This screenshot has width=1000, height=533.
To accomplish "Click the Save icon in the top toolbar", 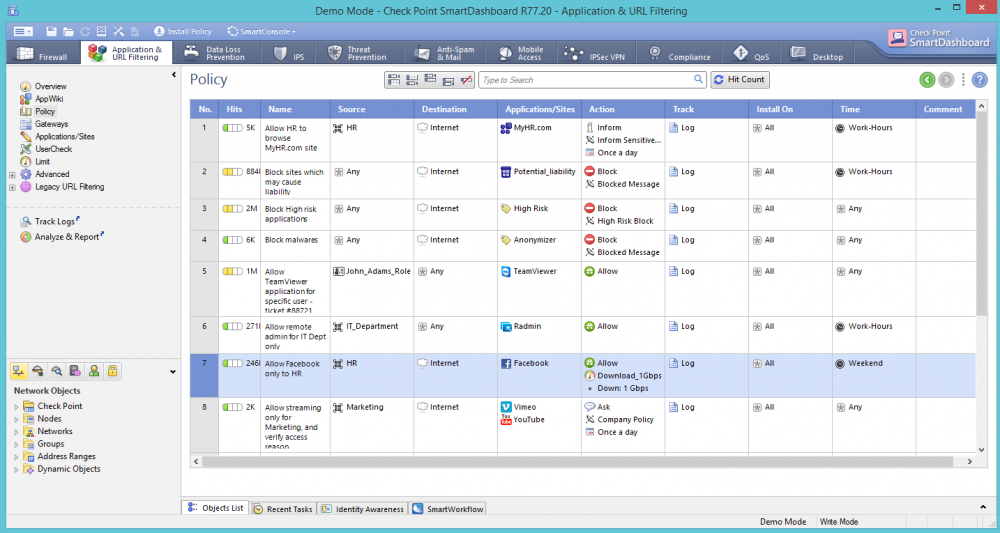I will click(x=52, y=31).
